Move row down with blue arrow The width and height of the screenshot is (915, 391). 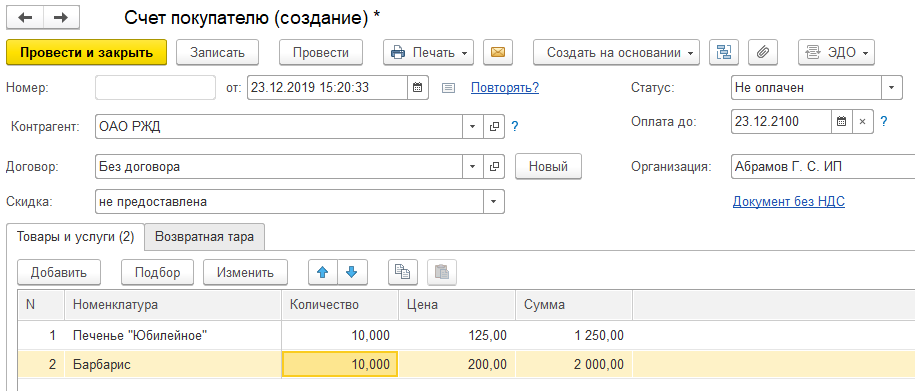[x=352, y=273]
